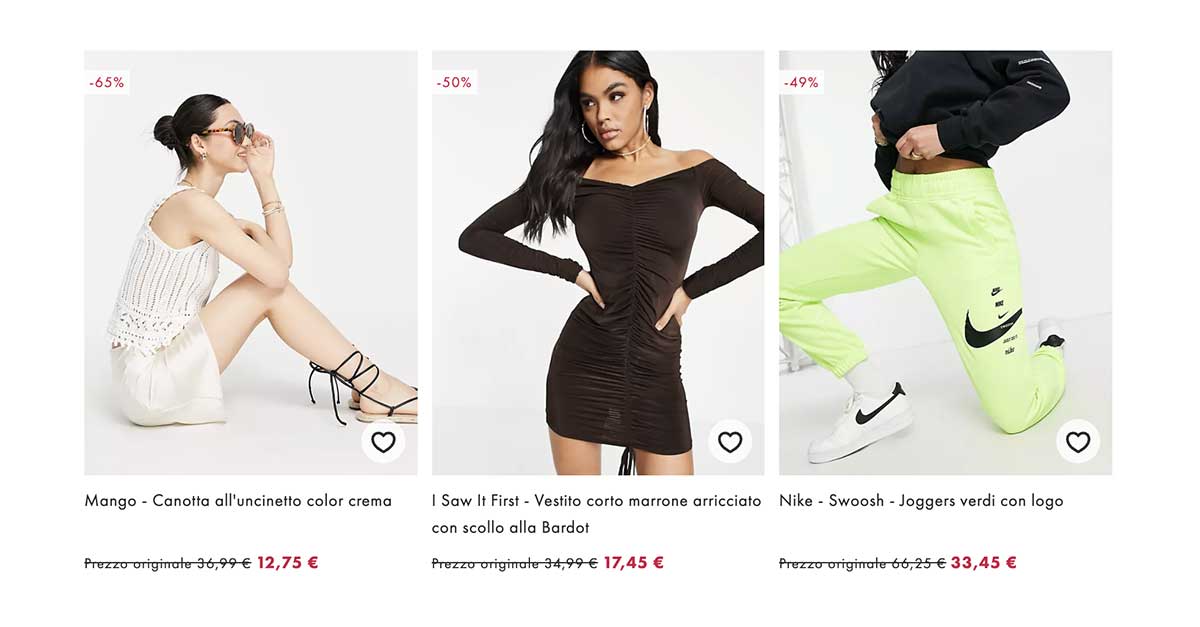Click the sale price 12,75 €

point(288,562)
